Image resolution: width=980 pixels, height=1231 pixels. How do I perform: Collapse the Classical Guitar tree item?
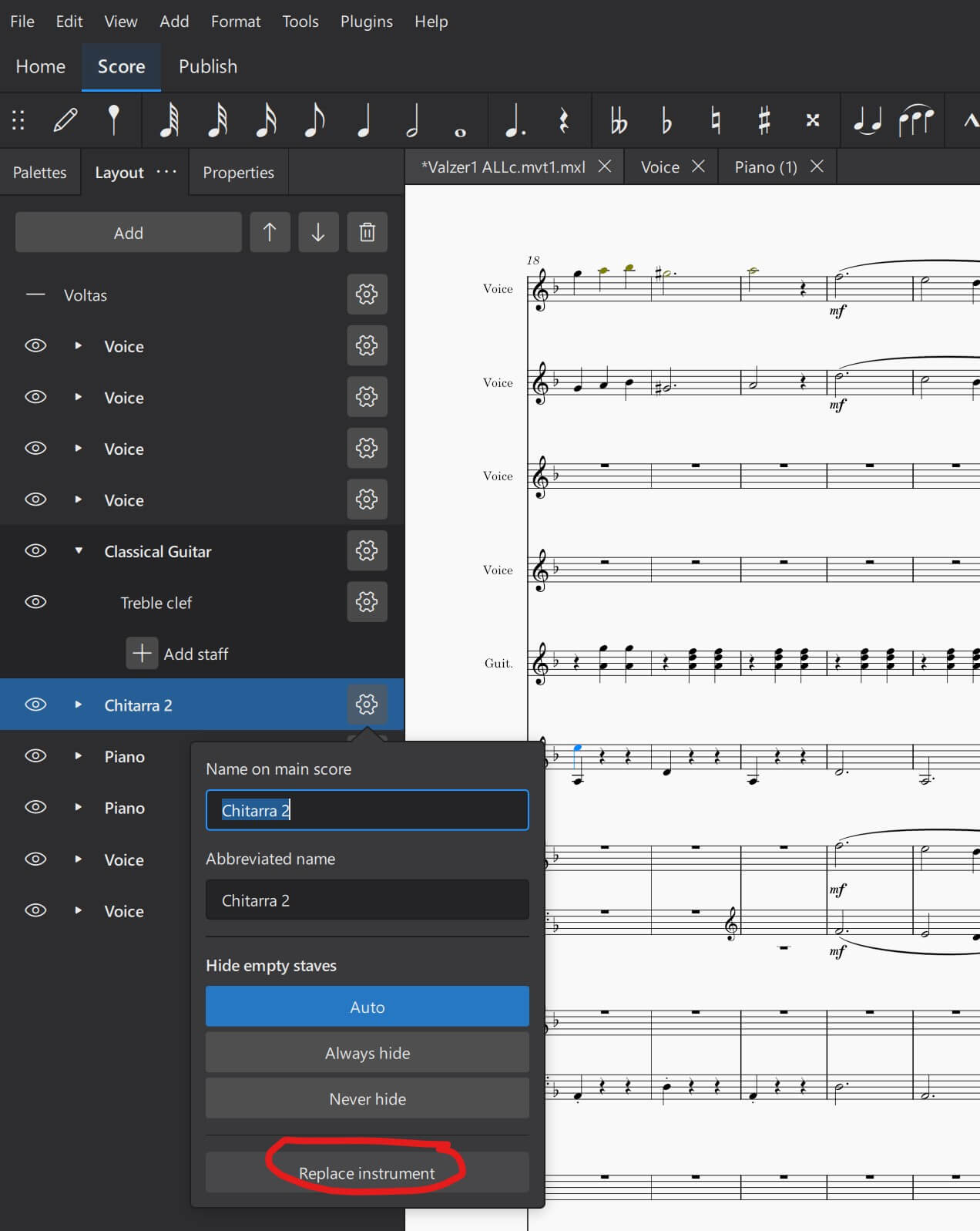(79, 551)
